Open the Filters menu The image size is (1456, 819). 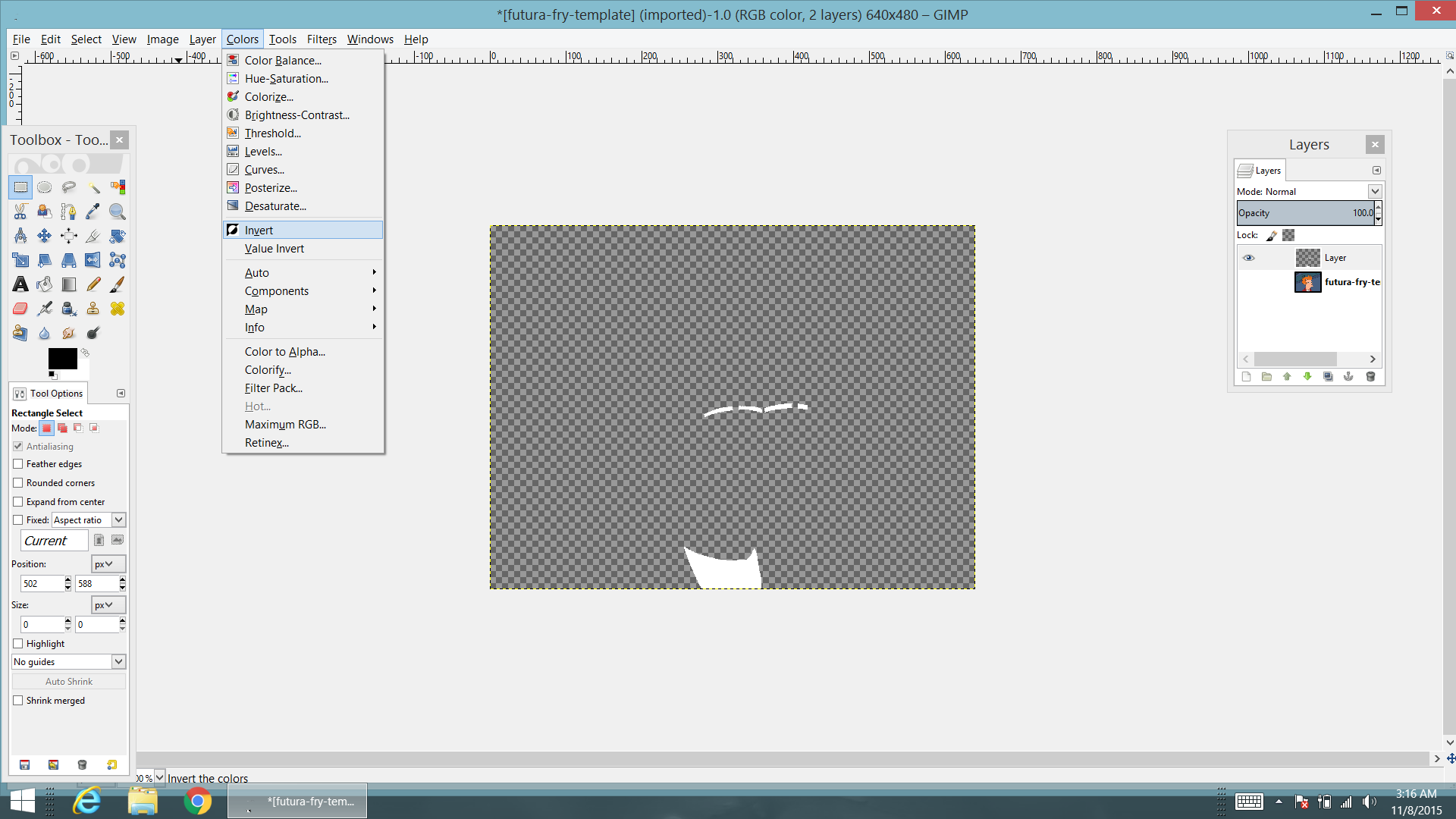click(322, 39)
